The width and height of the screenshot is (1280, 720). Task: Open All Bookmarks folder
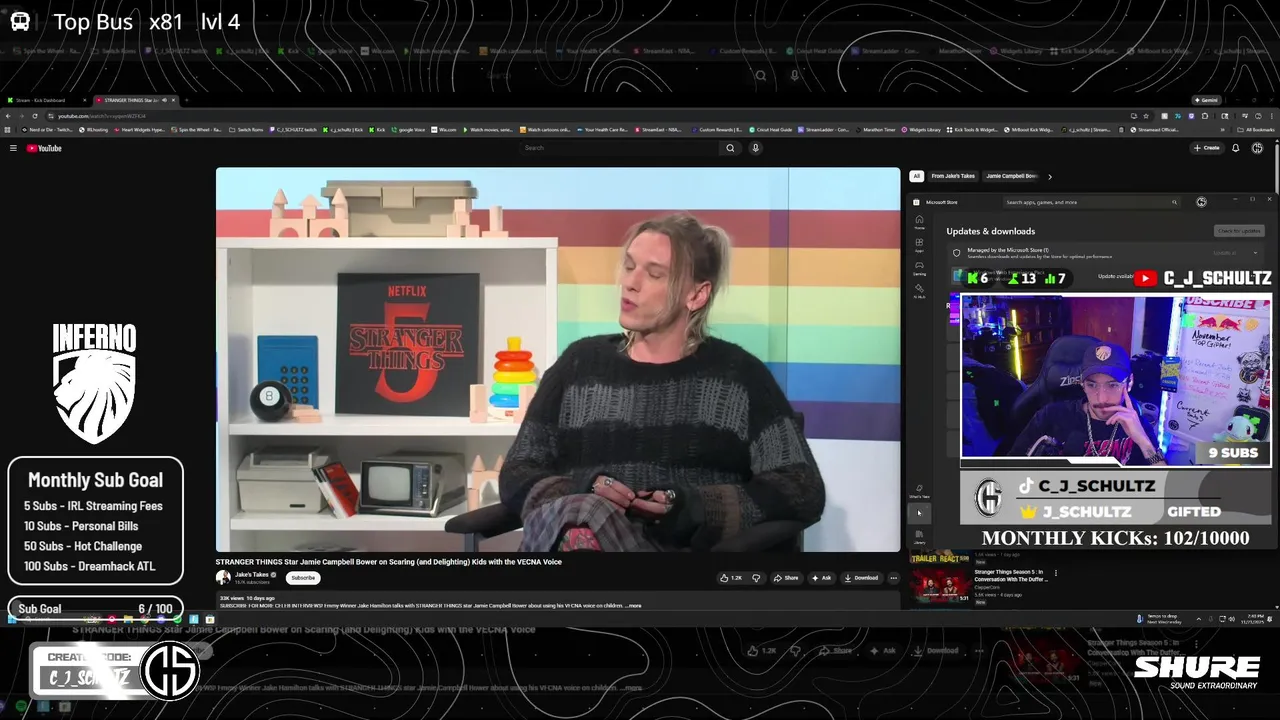1254,130
